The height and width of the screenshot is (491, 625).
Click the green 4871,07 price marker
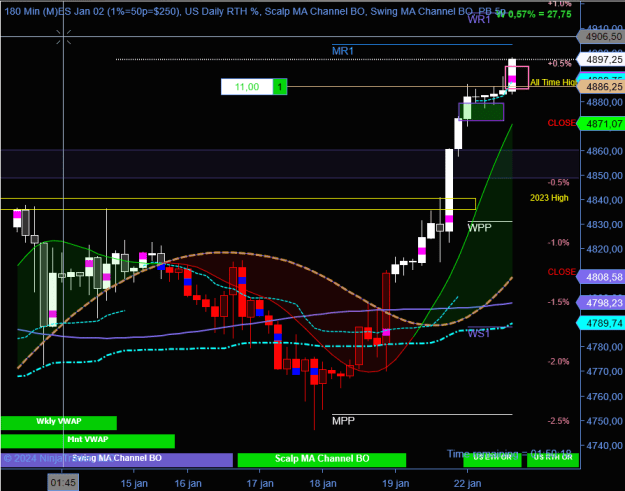click(603, 124)
